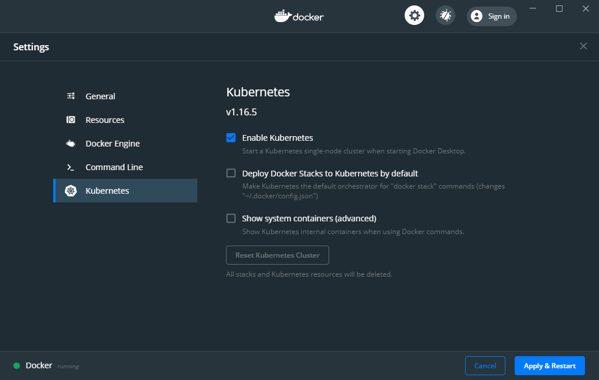Click the Resources icon in sidebar
The image size is (599, 380).
pos(71,120)
